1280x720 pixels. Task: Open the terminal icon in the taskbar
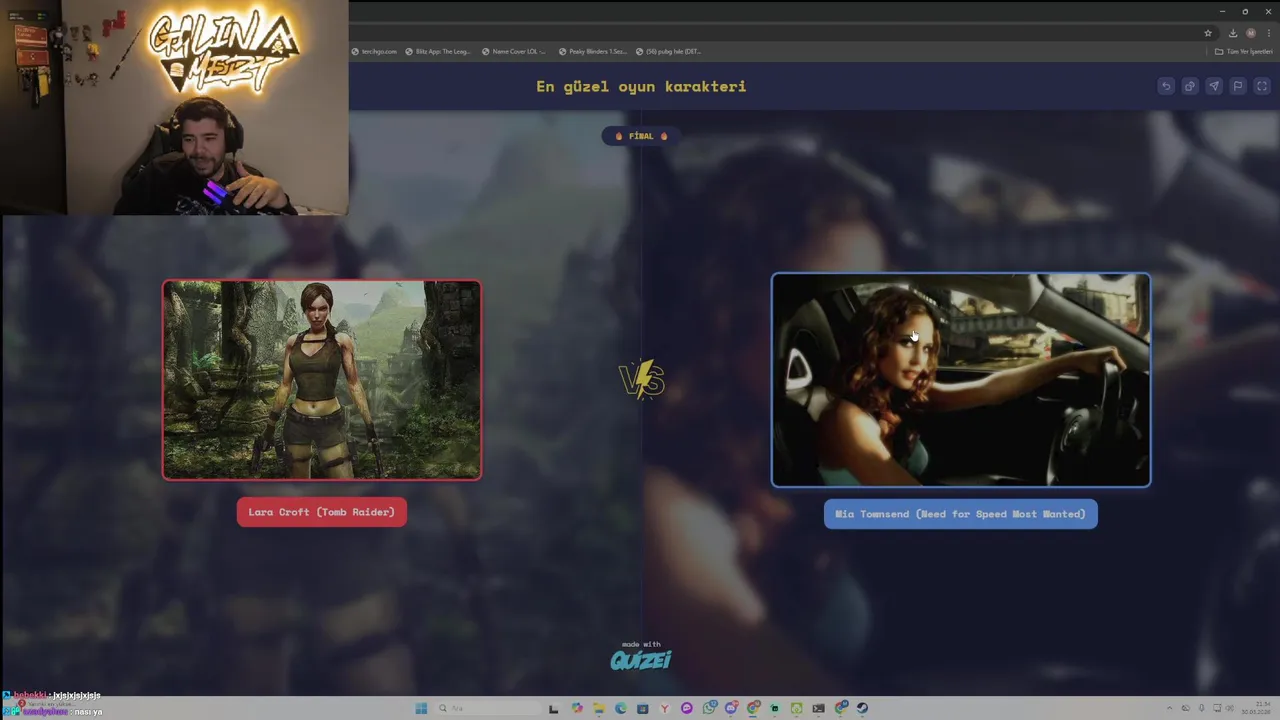(818, 708)
